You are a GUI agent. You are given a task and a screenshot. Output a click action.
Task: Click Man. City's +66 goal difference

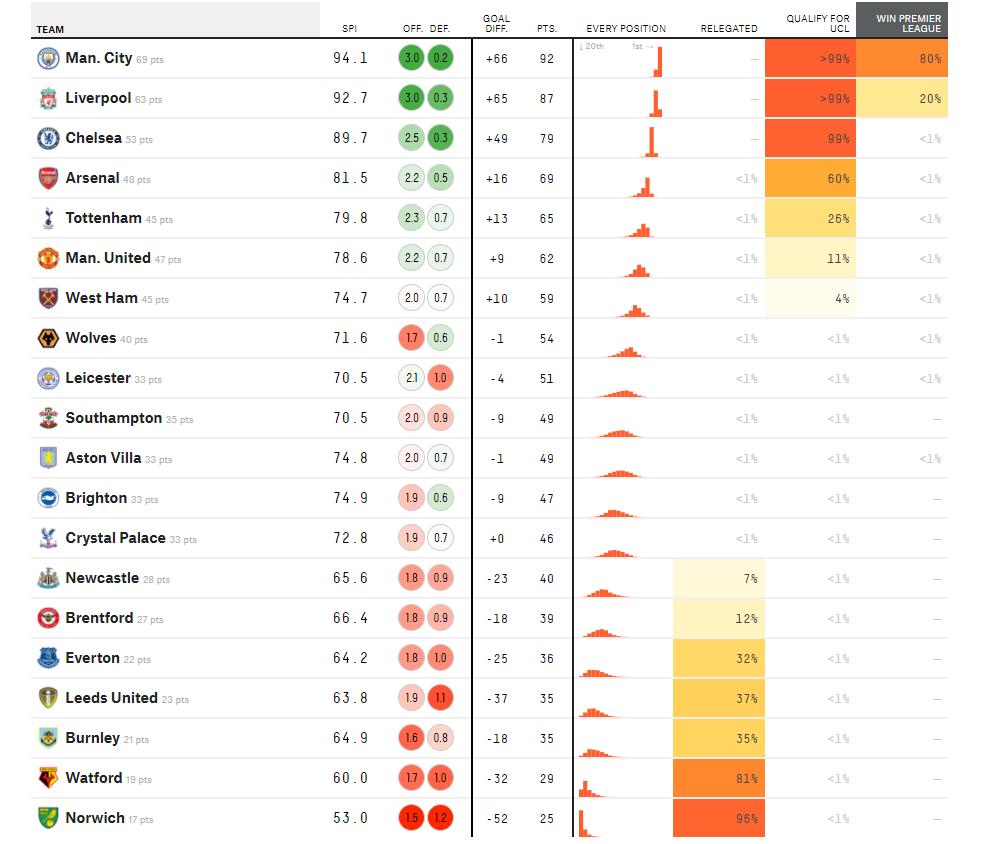point(497,59)
